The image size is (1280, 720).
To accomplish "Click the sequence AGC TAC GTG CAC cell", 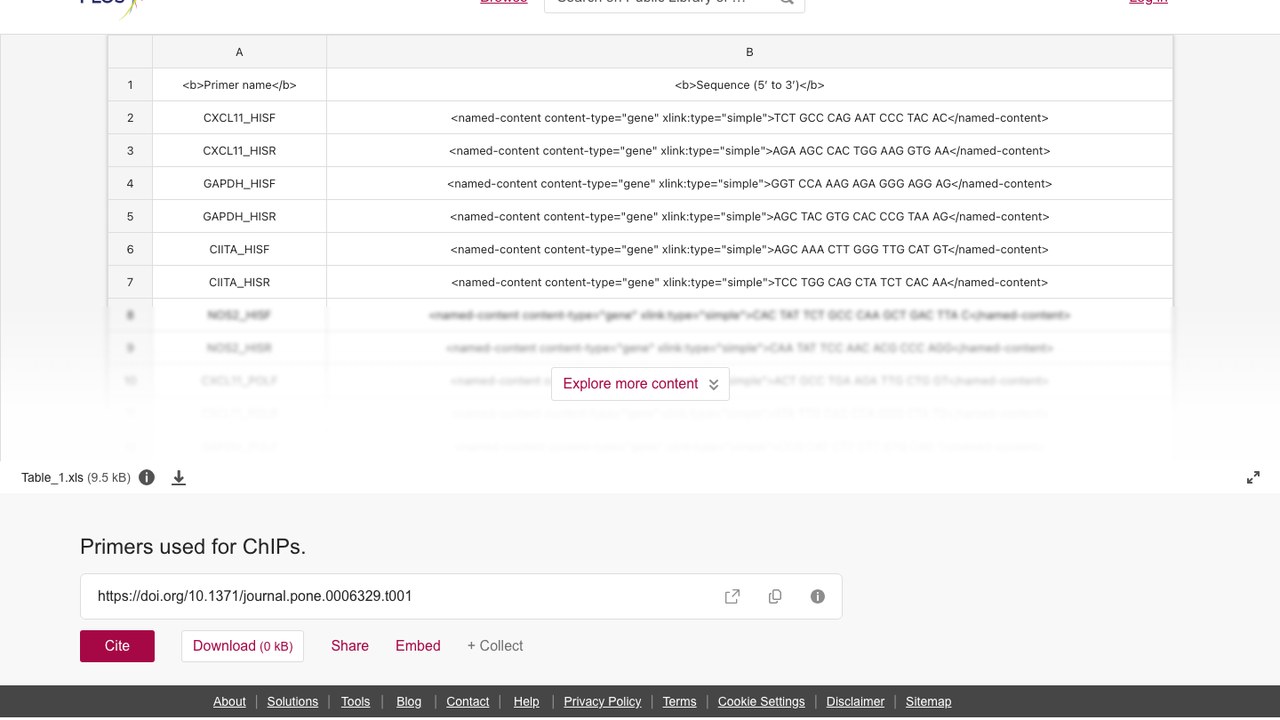I will (x=750, y=217).
